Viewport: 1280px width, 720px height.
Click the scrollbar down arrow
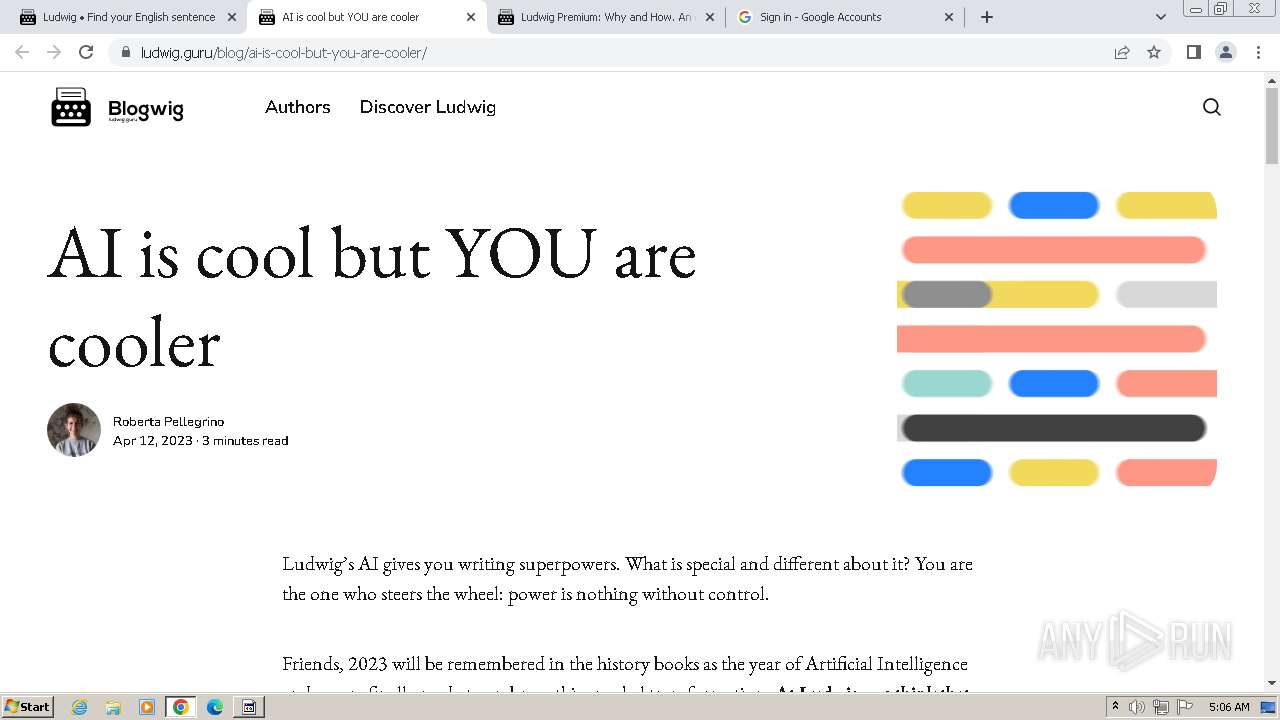[1272, 684]
